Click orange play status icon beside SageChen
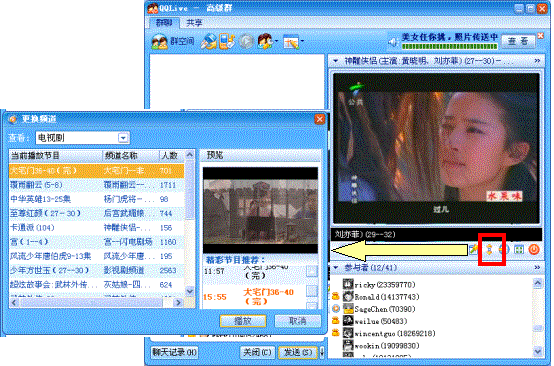The width and height of the screenshot is (554, 366). click(x=336, y=309)
